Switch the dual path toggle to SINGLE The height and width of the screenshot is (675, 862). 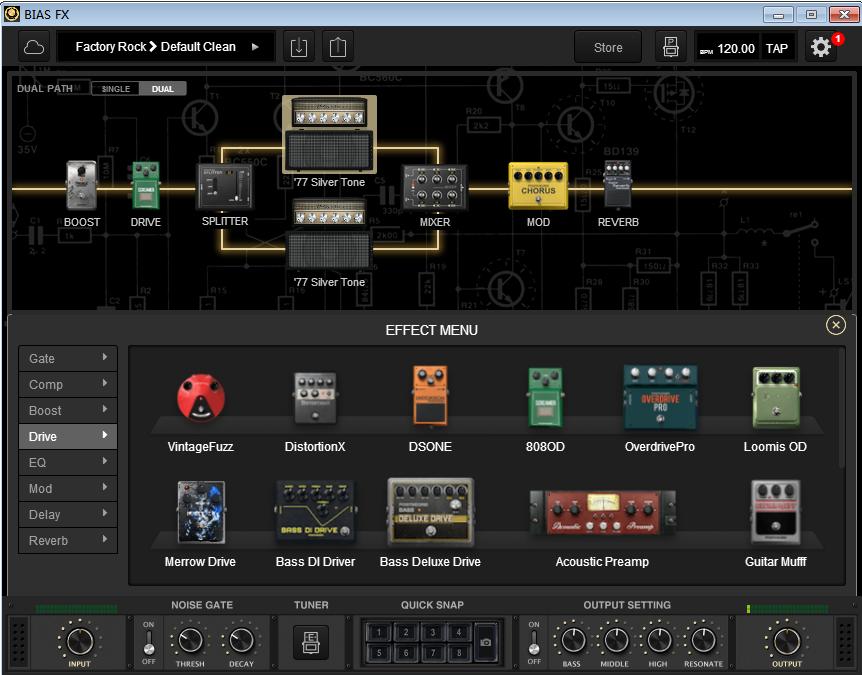tap(115, 88)
